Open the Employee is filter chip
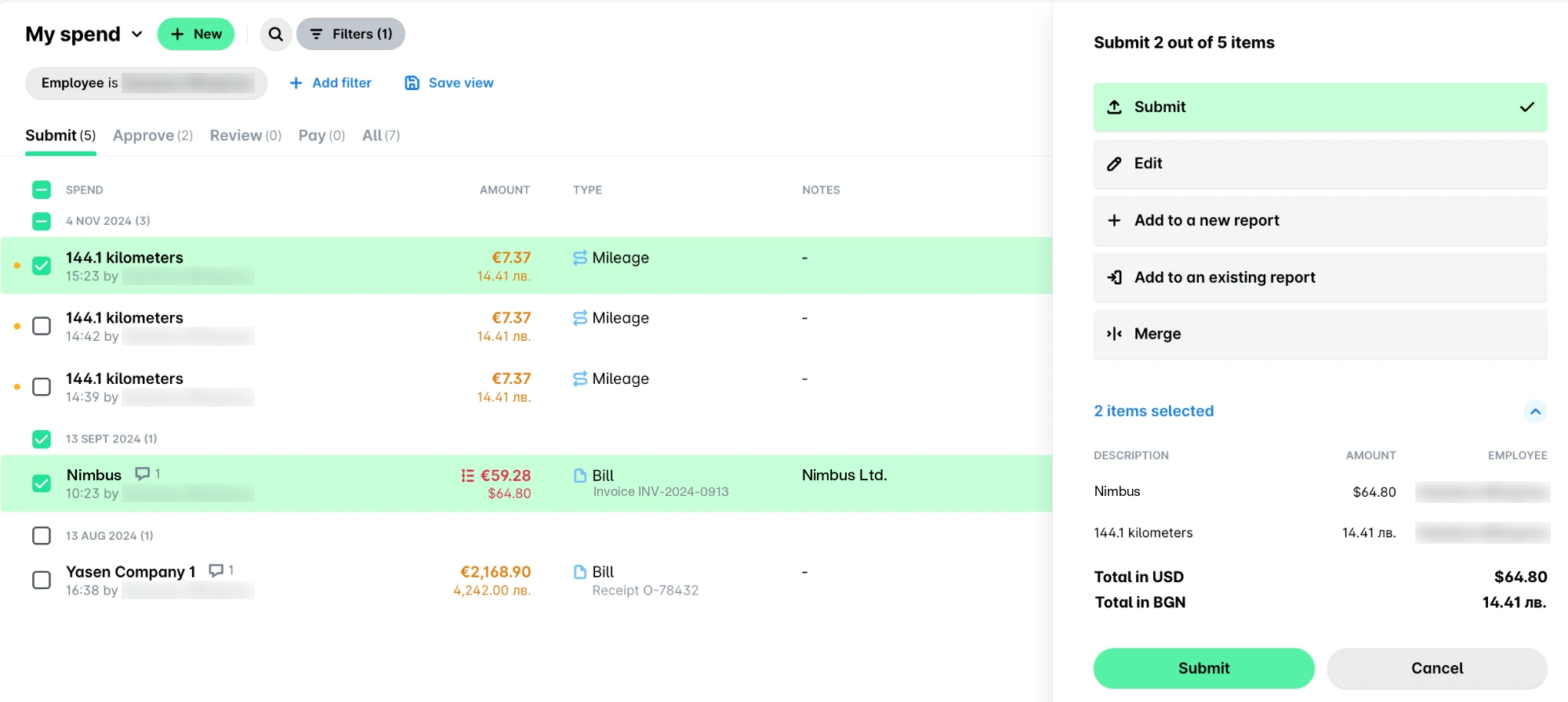This screenshot has height=702, width=1568. pyautogui.click(x=147, y=83)
